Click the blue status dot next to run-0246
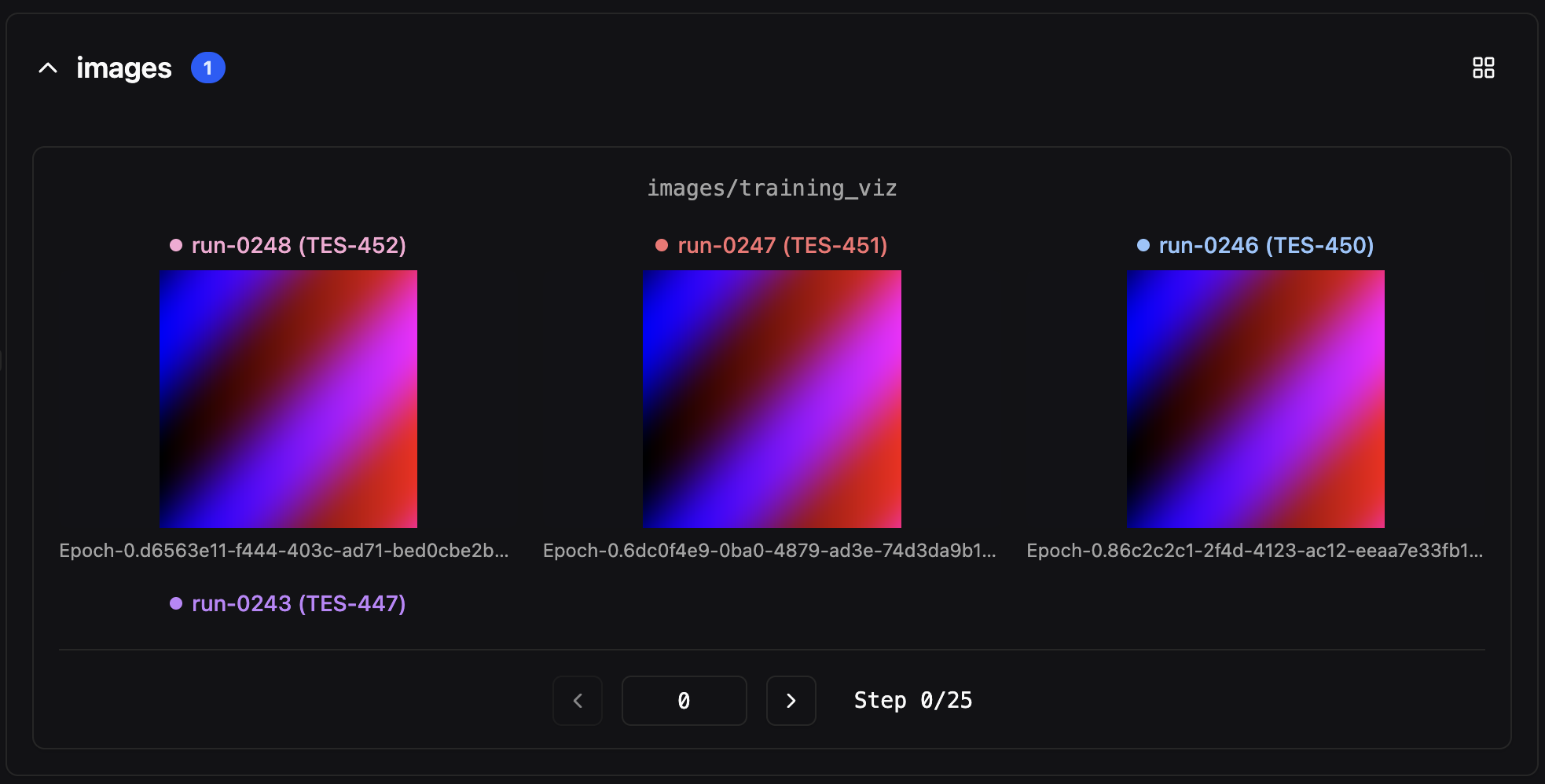Image resolution: width=1545 pixels, height=784 pixels. click(1142, 245)
